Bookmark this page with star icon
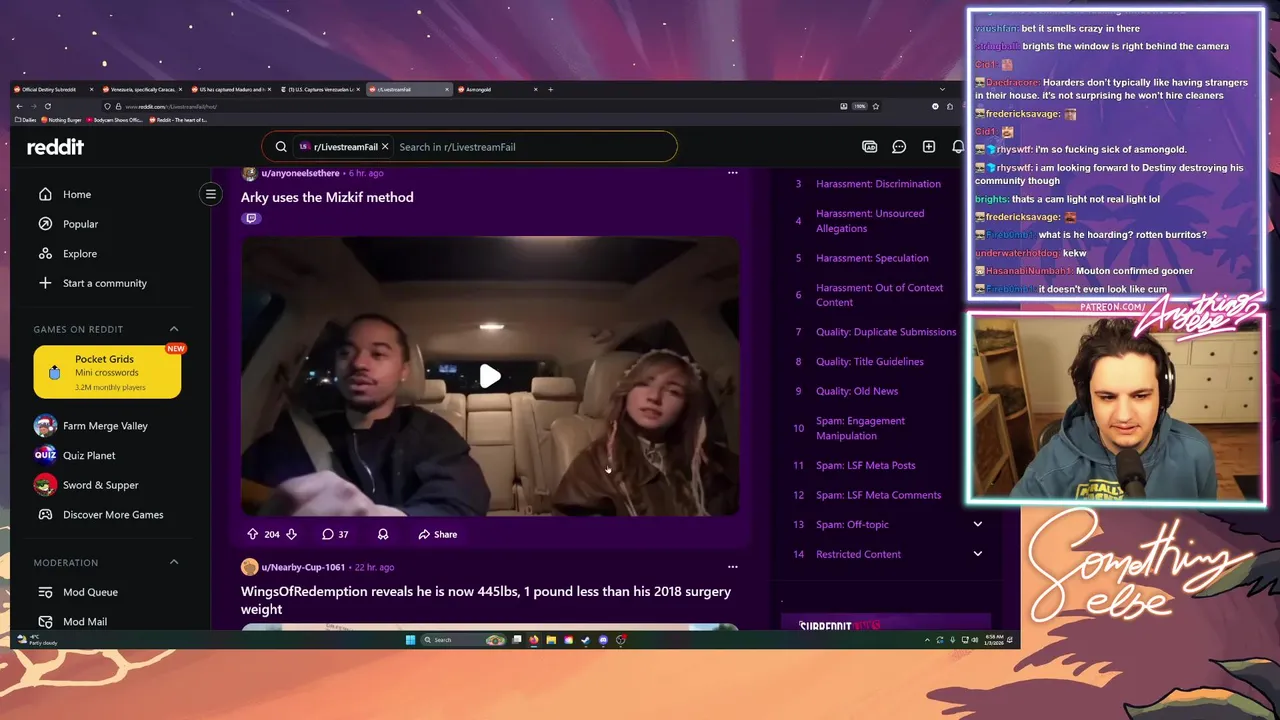 (x=876, y=106)
